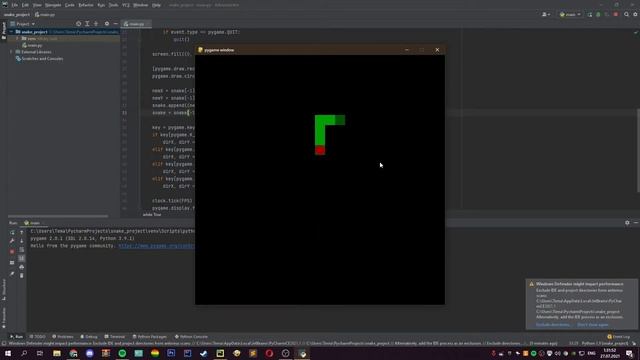Image resolution: width=640 pixels, height=360 pixels.
Task: Click the Run button in top toolbar
Action: coord(590,15)
